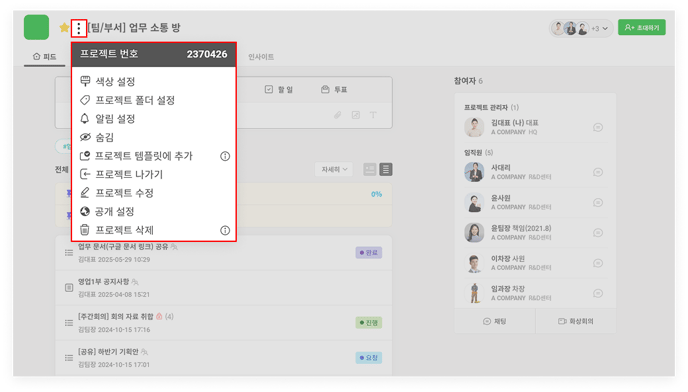Viewport: 688px width, 392px height.
Task: Click 김대표 profile photo
Action: coord(474,127)
